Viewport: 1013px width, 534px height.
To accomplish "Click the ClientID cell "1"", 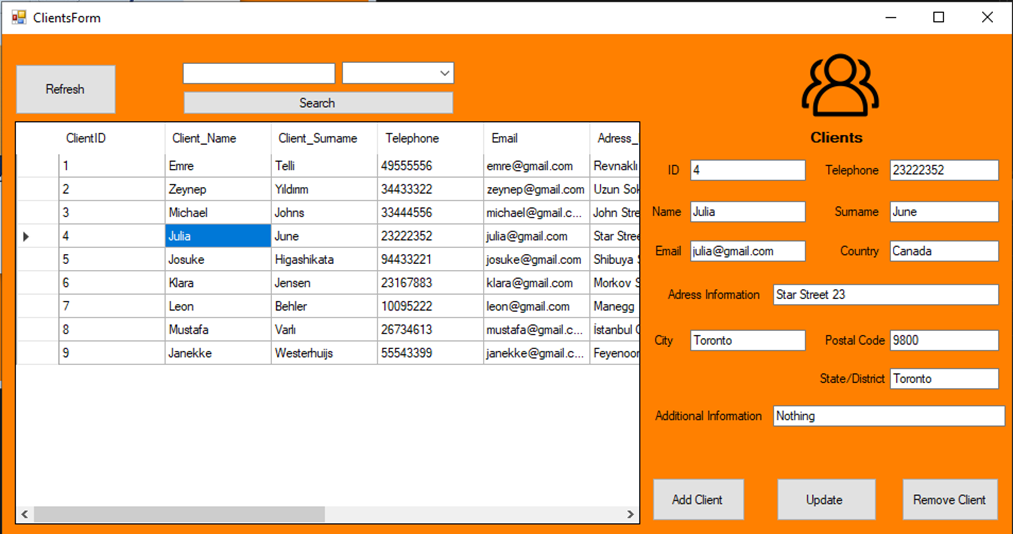I will [112, 166].
